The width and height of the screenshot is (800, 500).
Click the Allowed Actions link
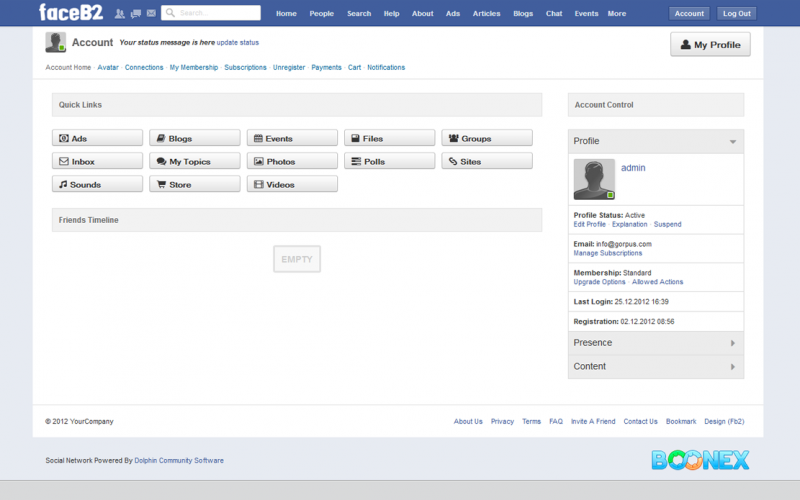pyautogui.click(x=657, y=282)
